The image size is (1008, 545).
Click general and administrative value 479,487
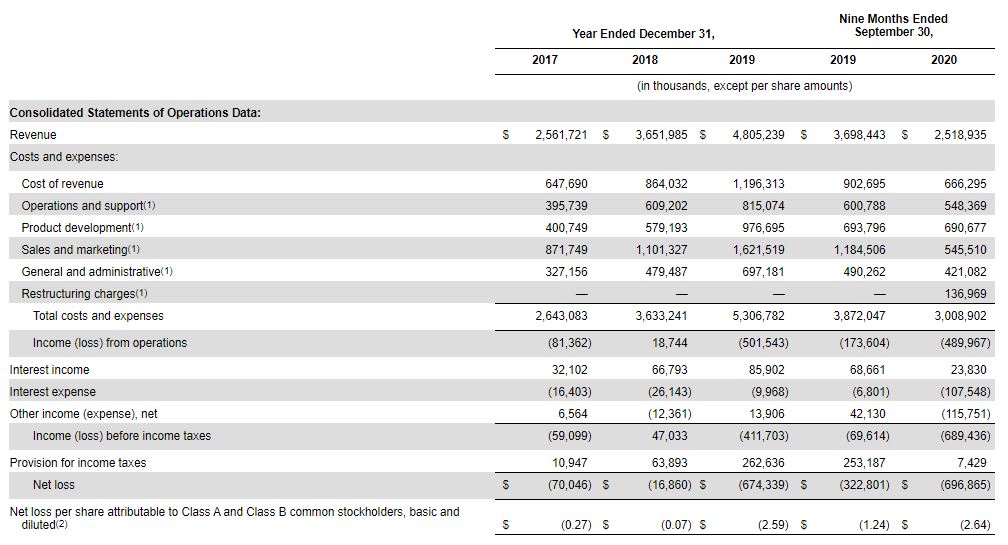667,272
